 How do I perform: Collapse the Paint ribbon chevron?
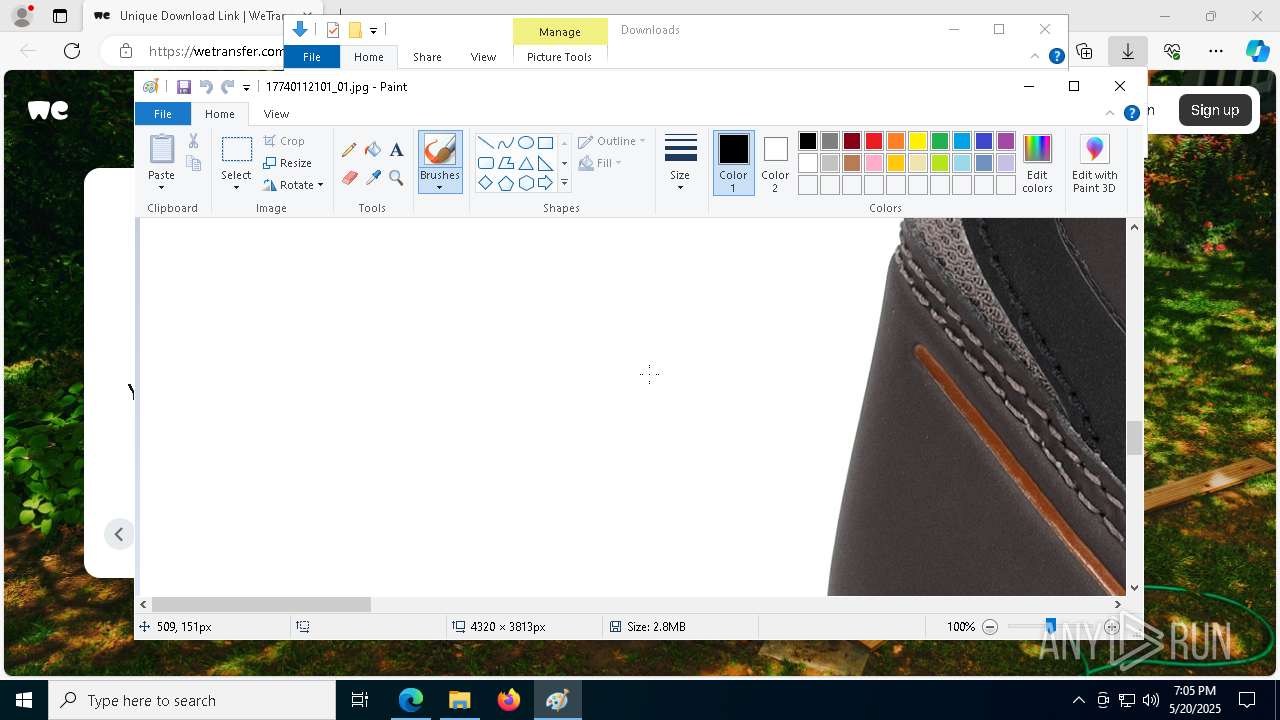click(x=1110, y=113)
